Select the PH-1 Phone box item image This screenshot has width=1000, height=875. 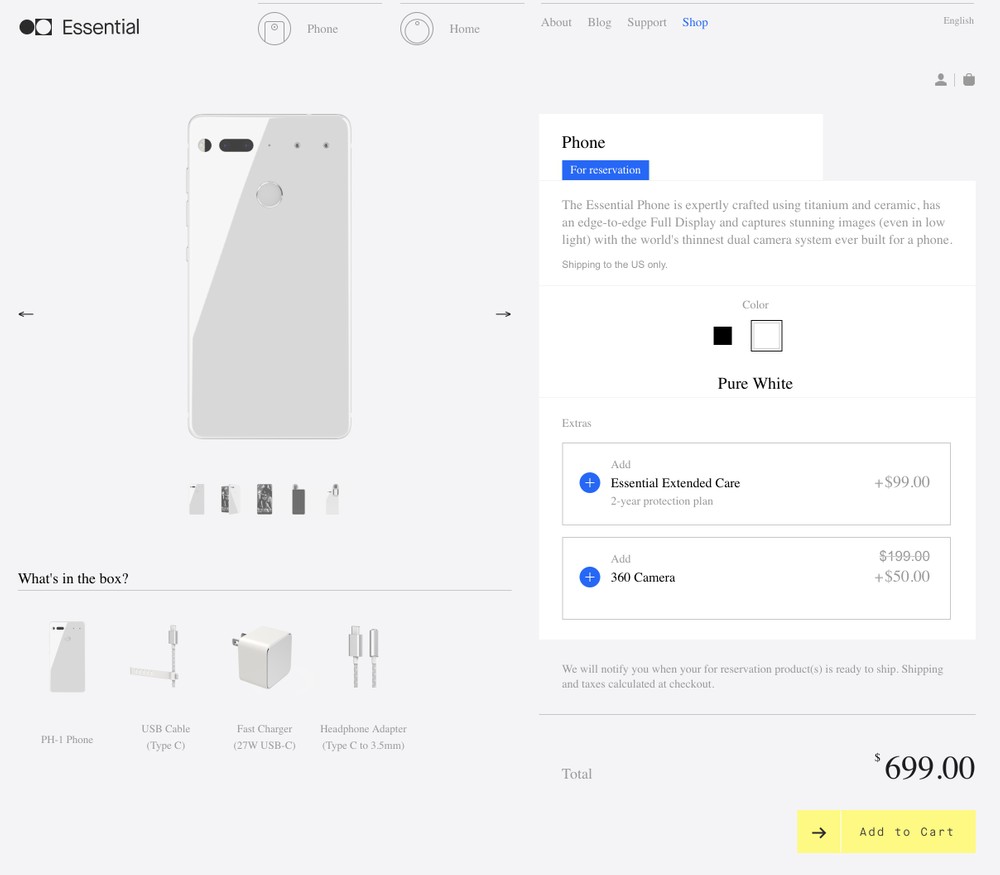click(x=68, y=656)
